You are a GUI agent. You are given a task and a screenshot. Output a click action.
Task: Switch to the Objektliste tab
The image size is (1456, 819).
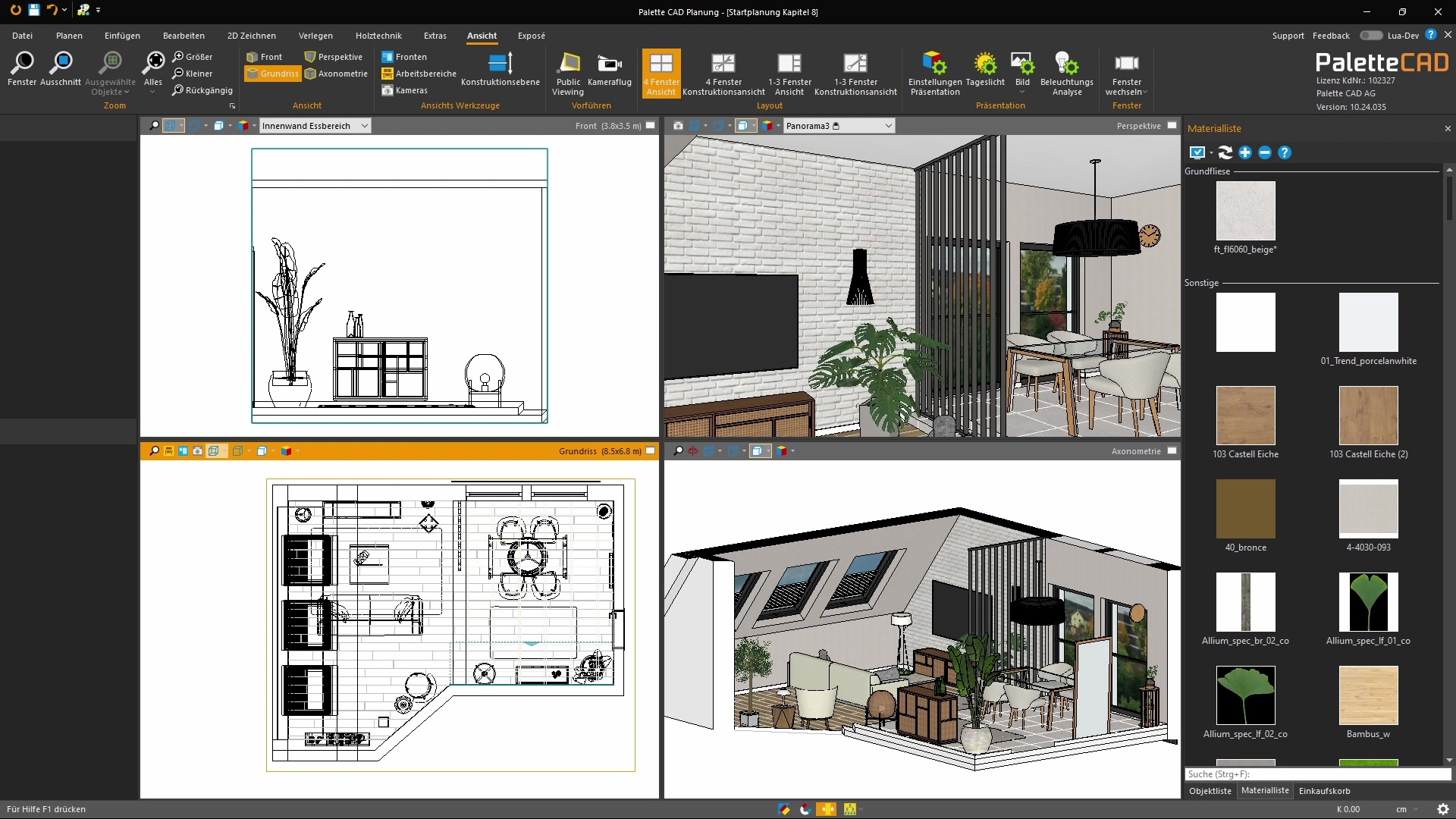click(x=1210, y=791)
